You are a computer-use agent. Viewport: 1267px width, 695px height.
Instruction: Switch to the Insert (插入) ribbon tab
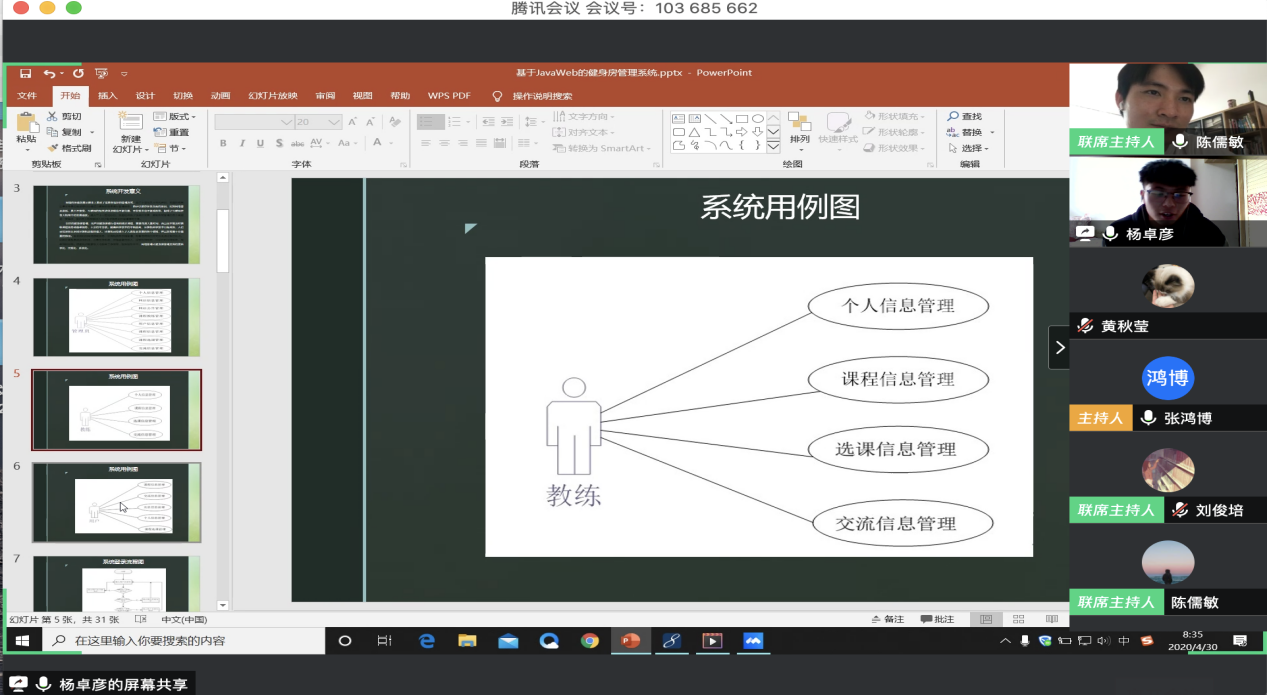coord(107,96)
